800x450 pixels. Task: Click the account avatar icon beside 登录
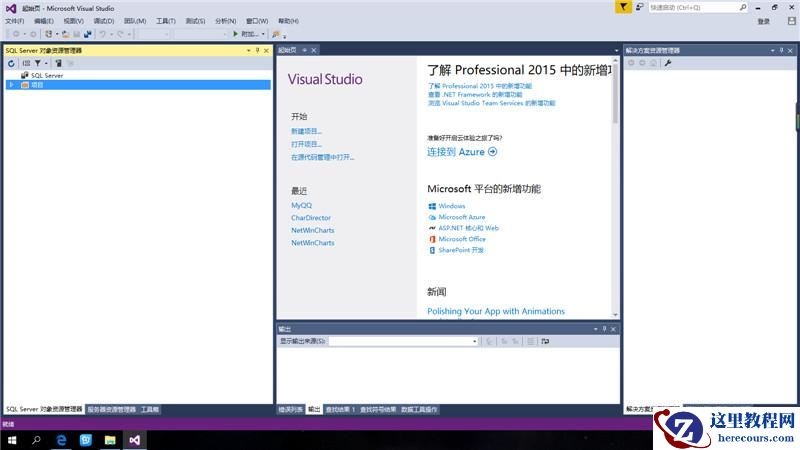[791, 21]
